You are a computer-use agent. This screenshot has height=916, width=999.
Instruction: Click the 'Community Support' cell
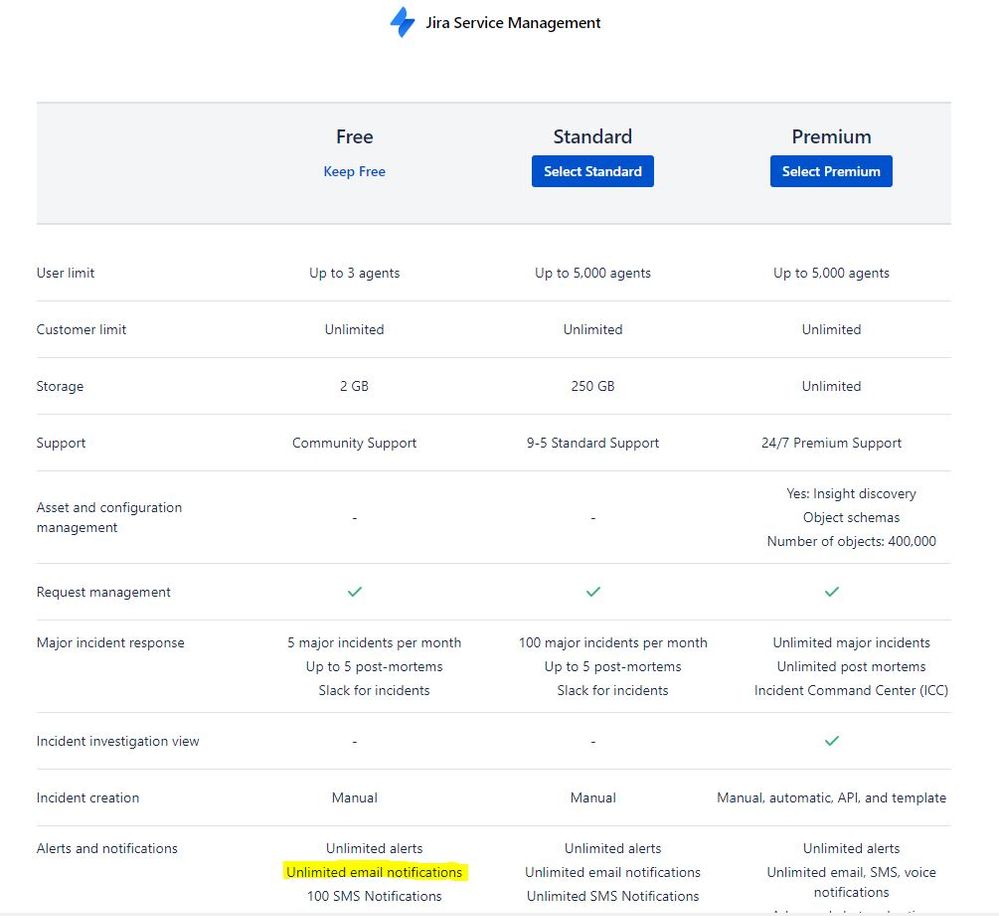tap(354, 443)
